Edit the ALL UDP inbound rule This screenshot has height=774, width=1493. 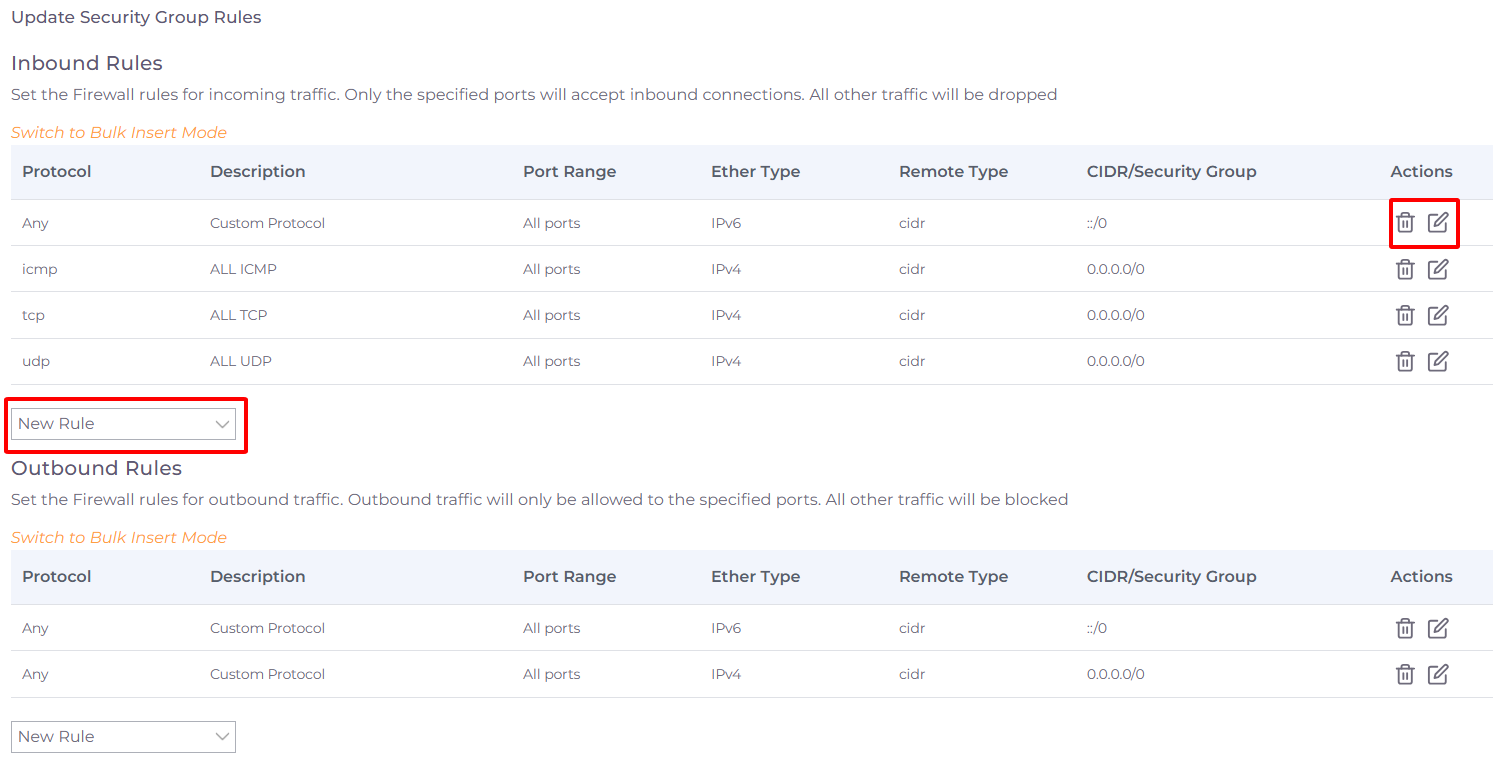click(1438, 361)
